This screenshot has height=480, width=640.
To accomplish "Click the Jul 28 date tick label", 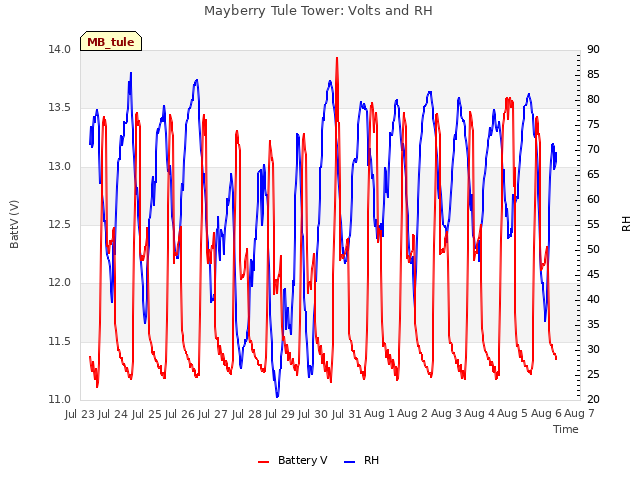I will pos(247,414).
